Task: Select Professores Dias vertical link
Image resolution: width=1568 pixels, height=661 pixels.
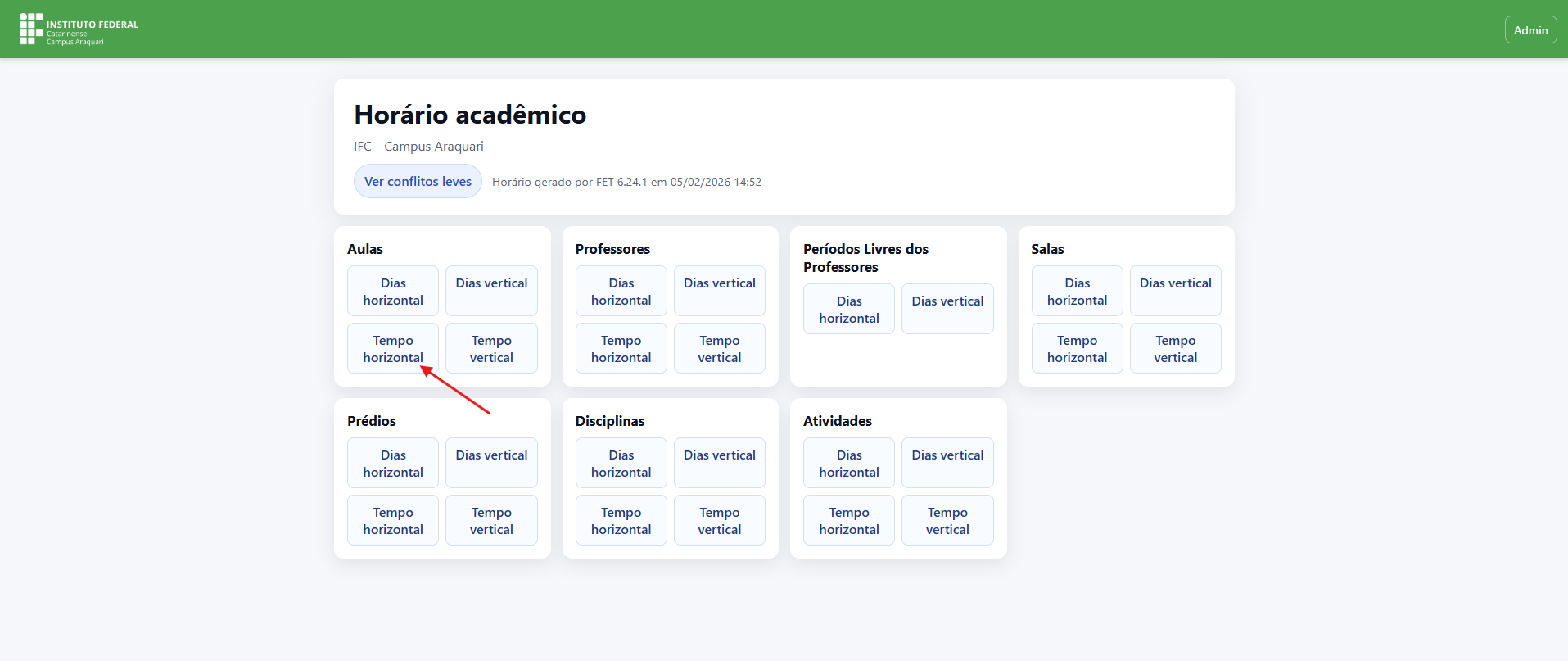Action: click(719, 290)
